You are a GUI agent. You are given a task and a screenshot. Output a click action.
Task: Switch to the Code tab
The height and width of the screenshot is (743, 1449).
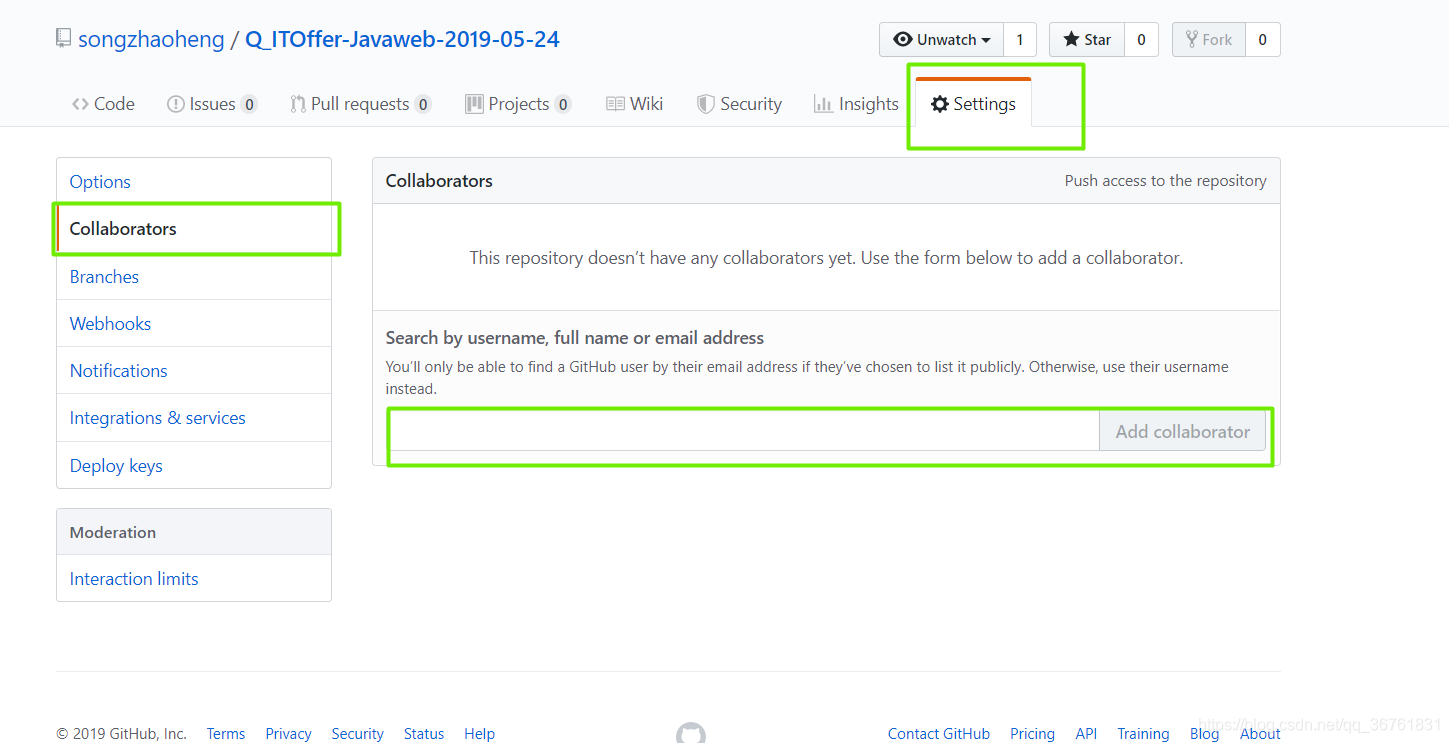click(103, 104)
